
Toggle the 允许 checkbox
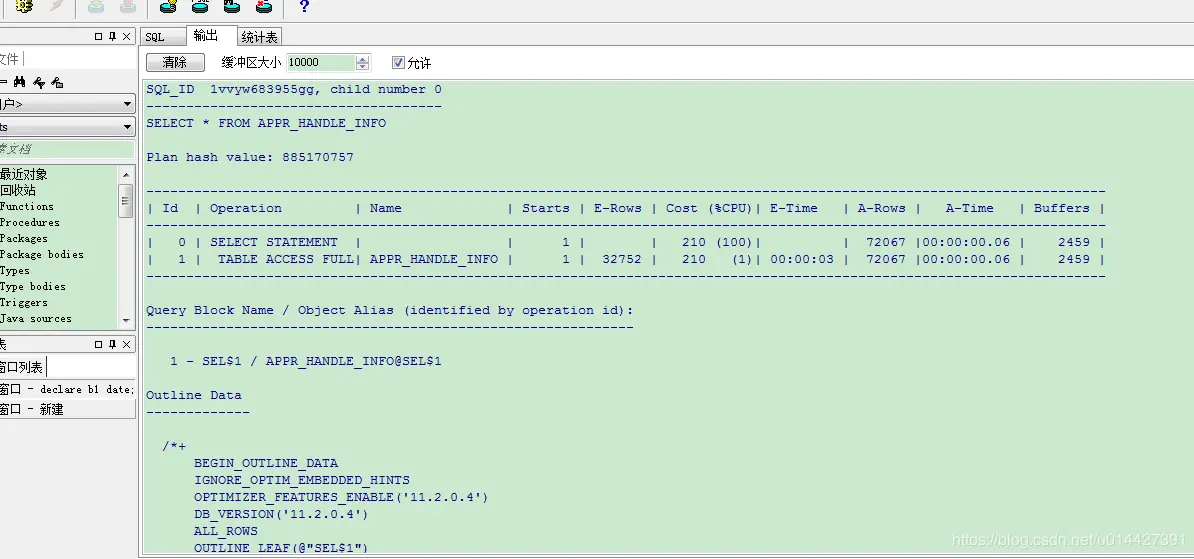pos(398,62)
